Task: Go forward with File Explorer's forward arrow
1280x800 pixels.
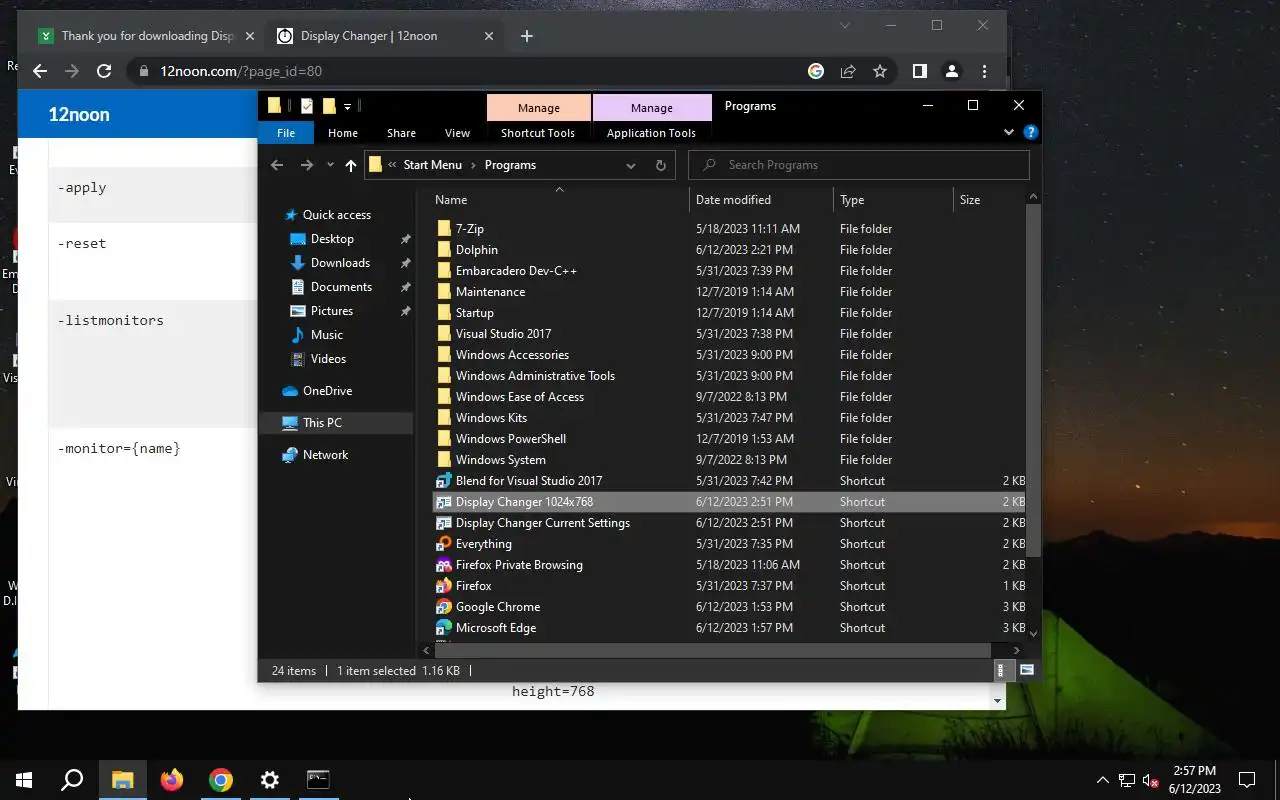Action: [x=307, y=165]
